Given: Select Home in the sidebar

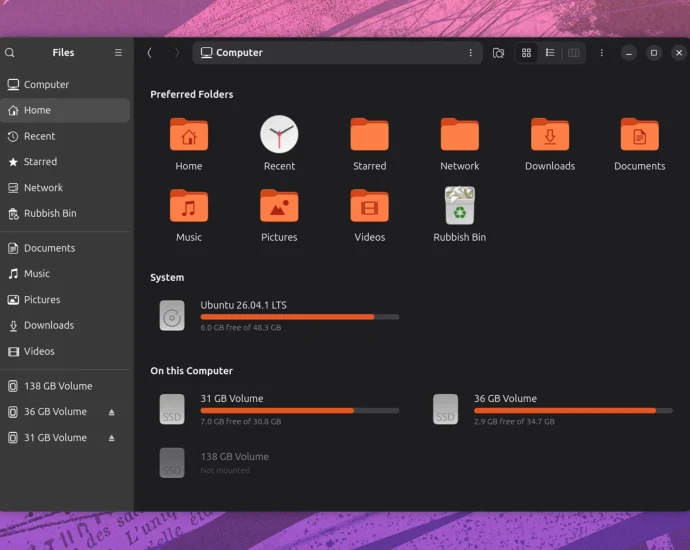Looking at the screenshot, I should coord(65,110).
